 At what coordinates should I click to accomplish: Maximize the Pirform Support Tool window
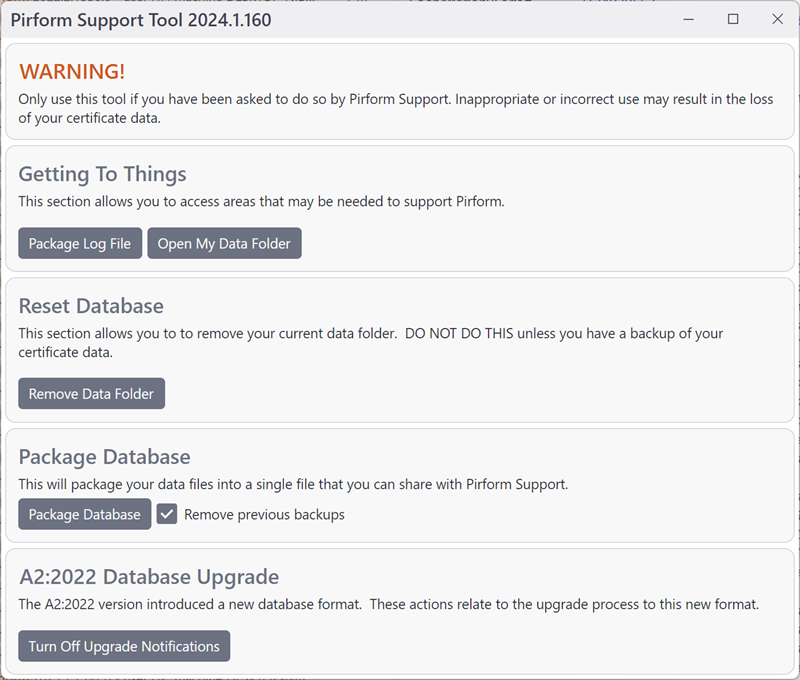pos(733,19)
